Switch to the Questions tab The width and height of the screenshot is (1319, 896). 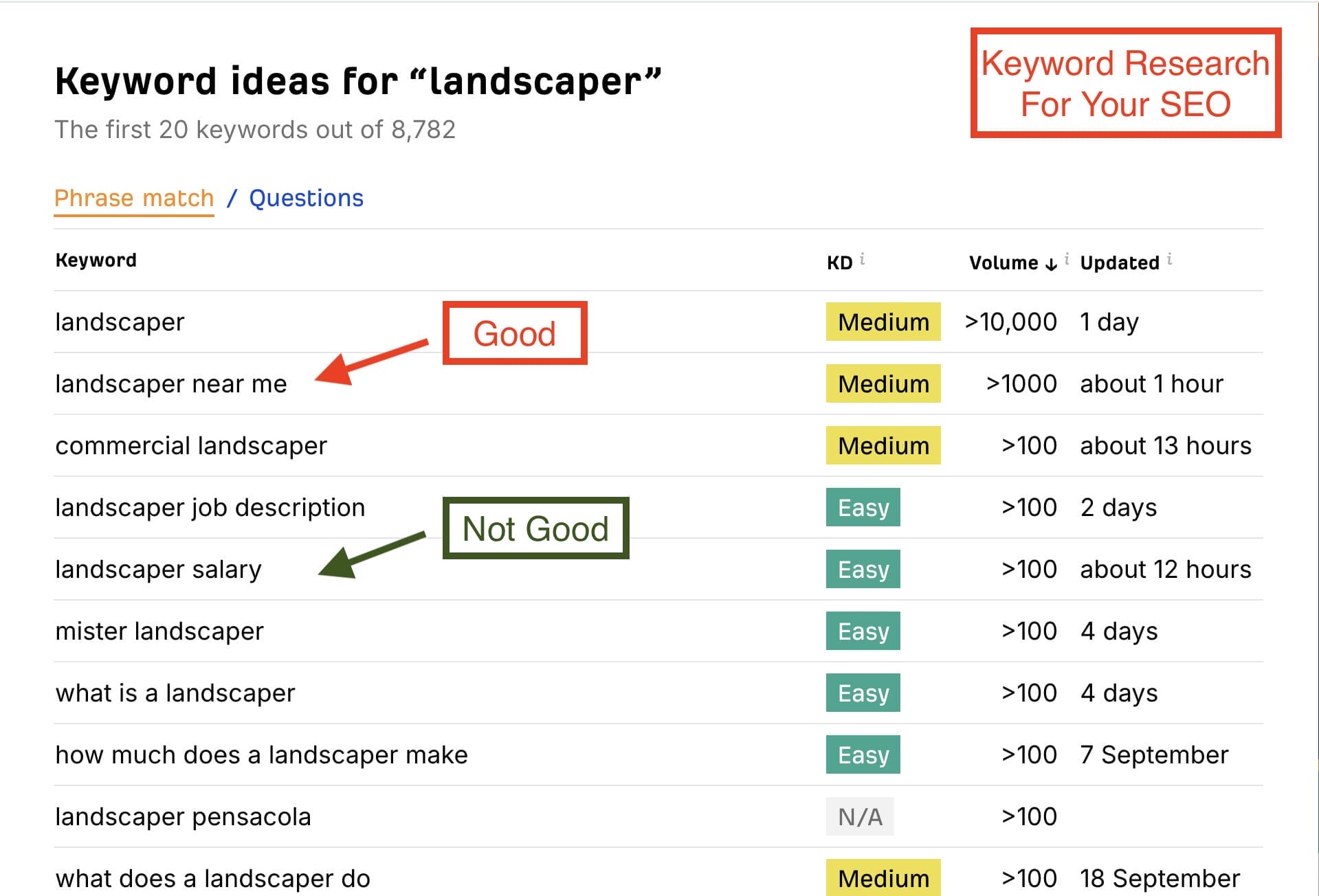point(306,198)
